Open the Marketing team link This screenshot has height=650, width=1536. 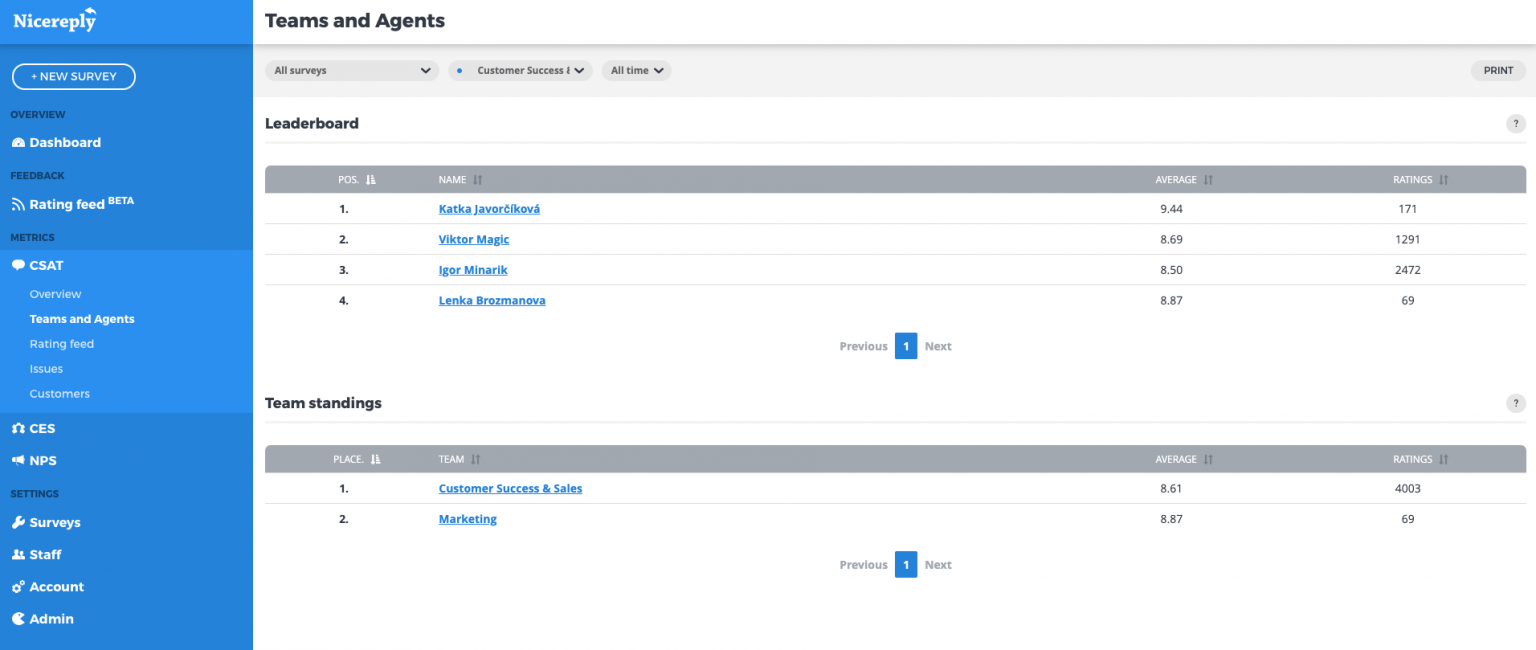click(467, 519)
